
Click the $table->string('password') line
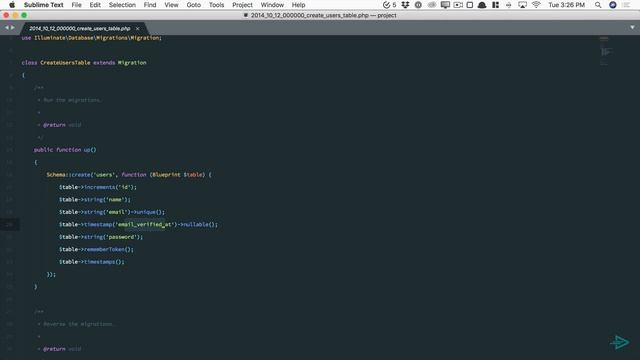(x=101, y=237)
